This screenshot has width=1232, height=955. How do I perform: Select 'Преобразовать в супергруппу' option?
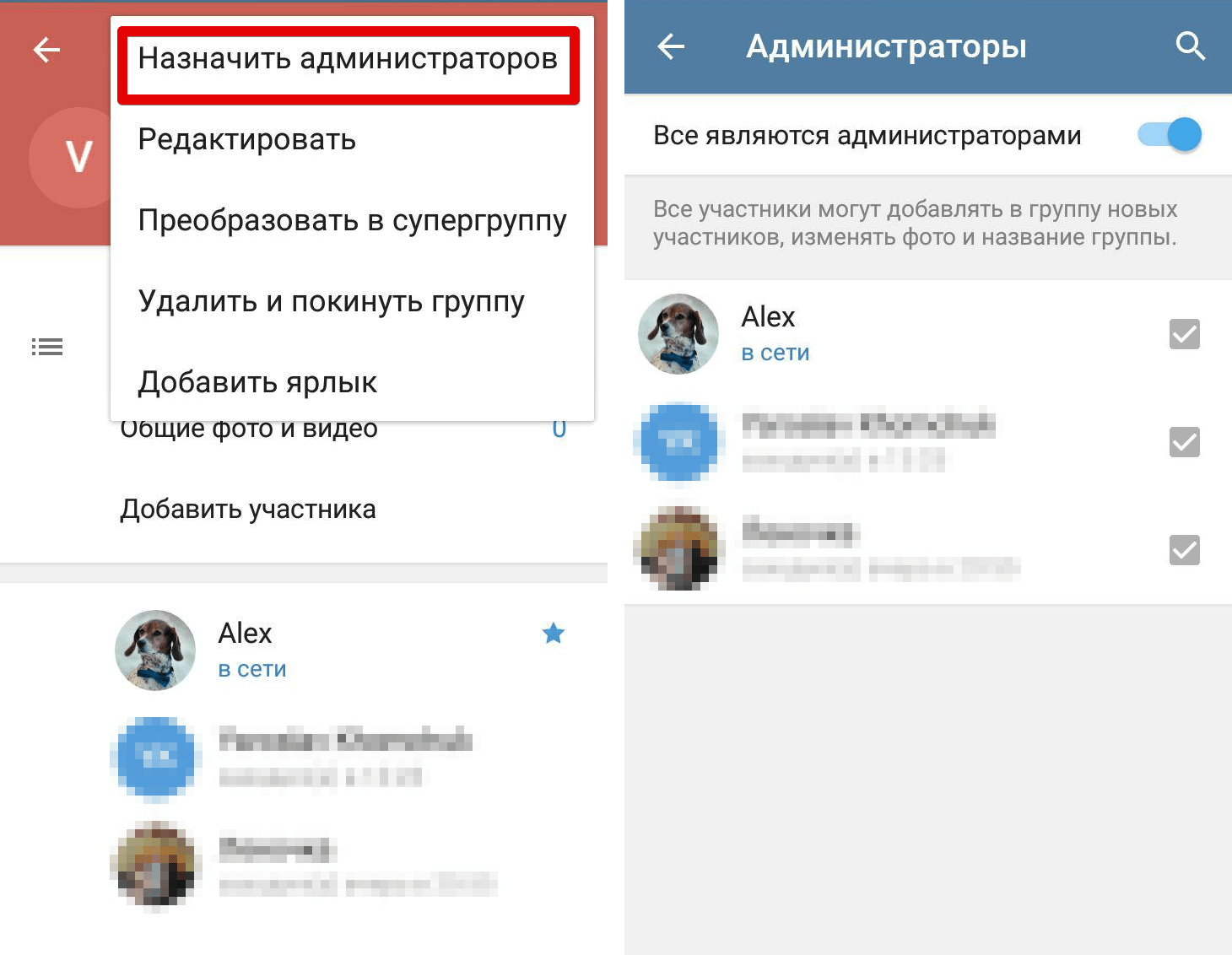pos(353,221)
